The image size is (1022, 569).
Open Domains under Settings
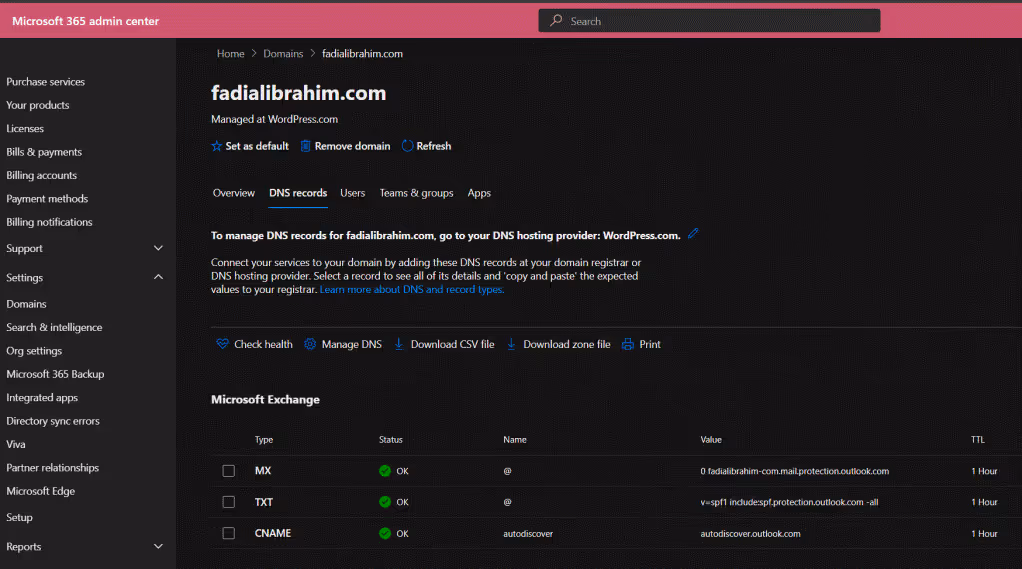[x=26, y=304]
